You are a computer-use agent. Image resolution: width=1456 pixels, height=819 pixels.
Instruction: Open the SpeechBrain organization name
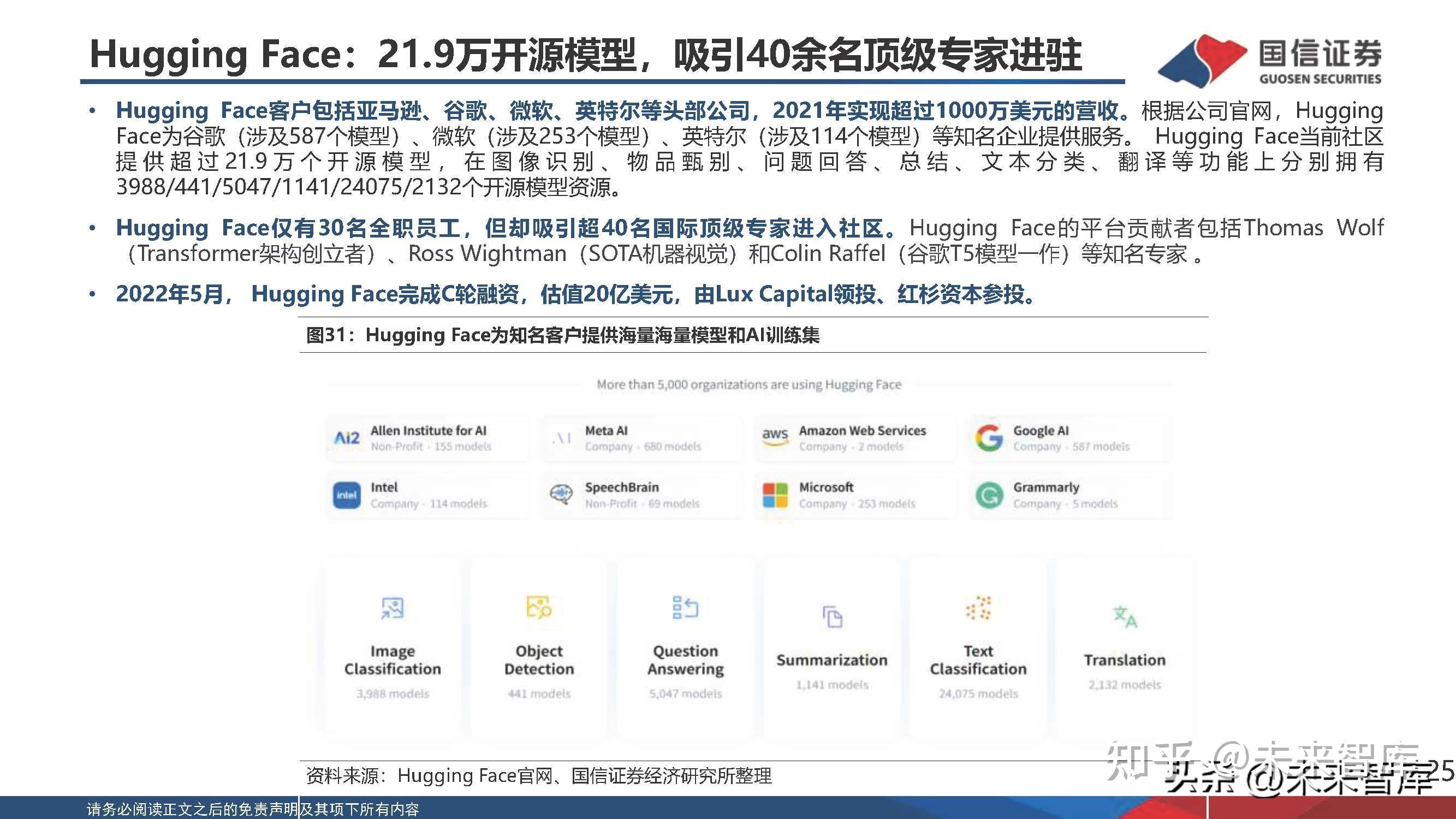622,487
